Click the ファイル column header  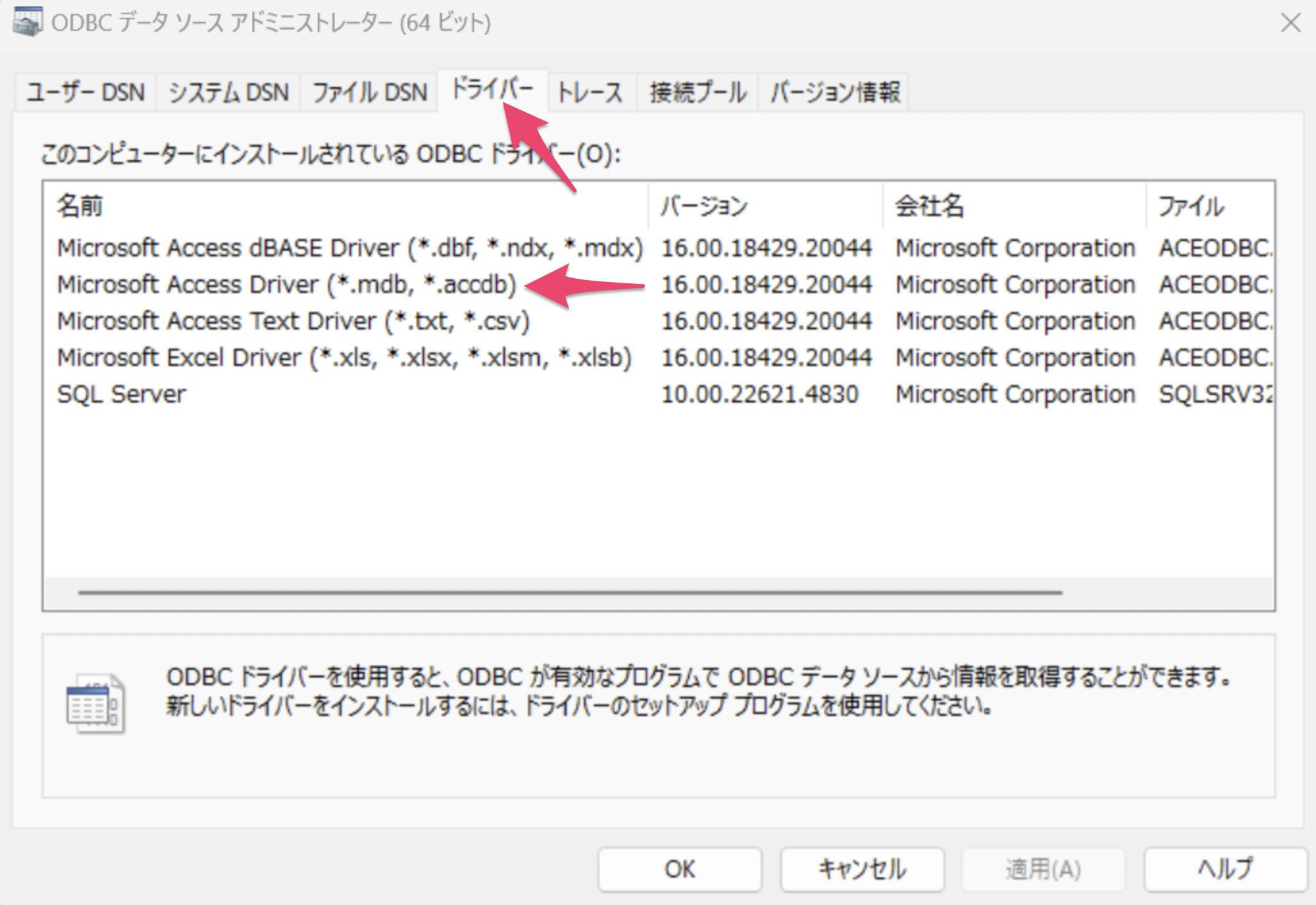tap(1210, 206)
